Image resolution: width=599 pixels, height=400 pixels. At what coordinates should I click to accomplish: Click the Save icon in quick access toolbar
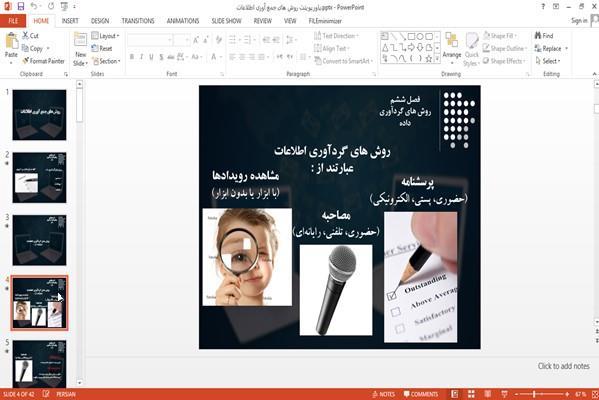(x=21, y=6)
